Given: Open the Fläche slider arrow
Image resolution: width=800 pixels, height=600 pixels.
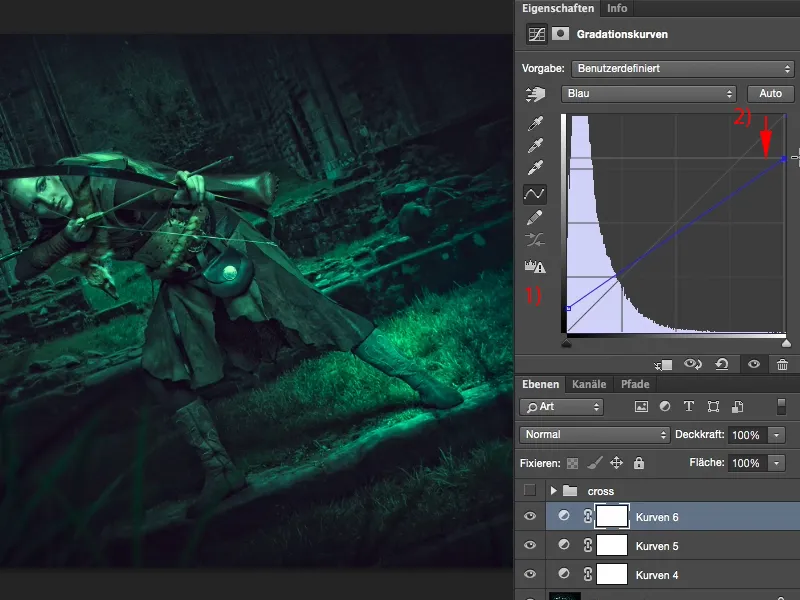Looking at the screenshot, I should [777, 463].
